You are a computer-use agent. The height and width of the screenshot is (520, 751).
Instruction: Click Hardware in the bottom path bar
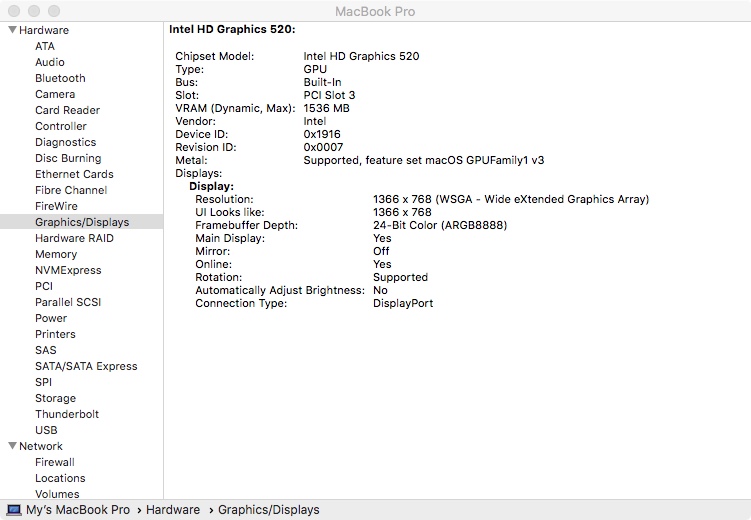172,510
